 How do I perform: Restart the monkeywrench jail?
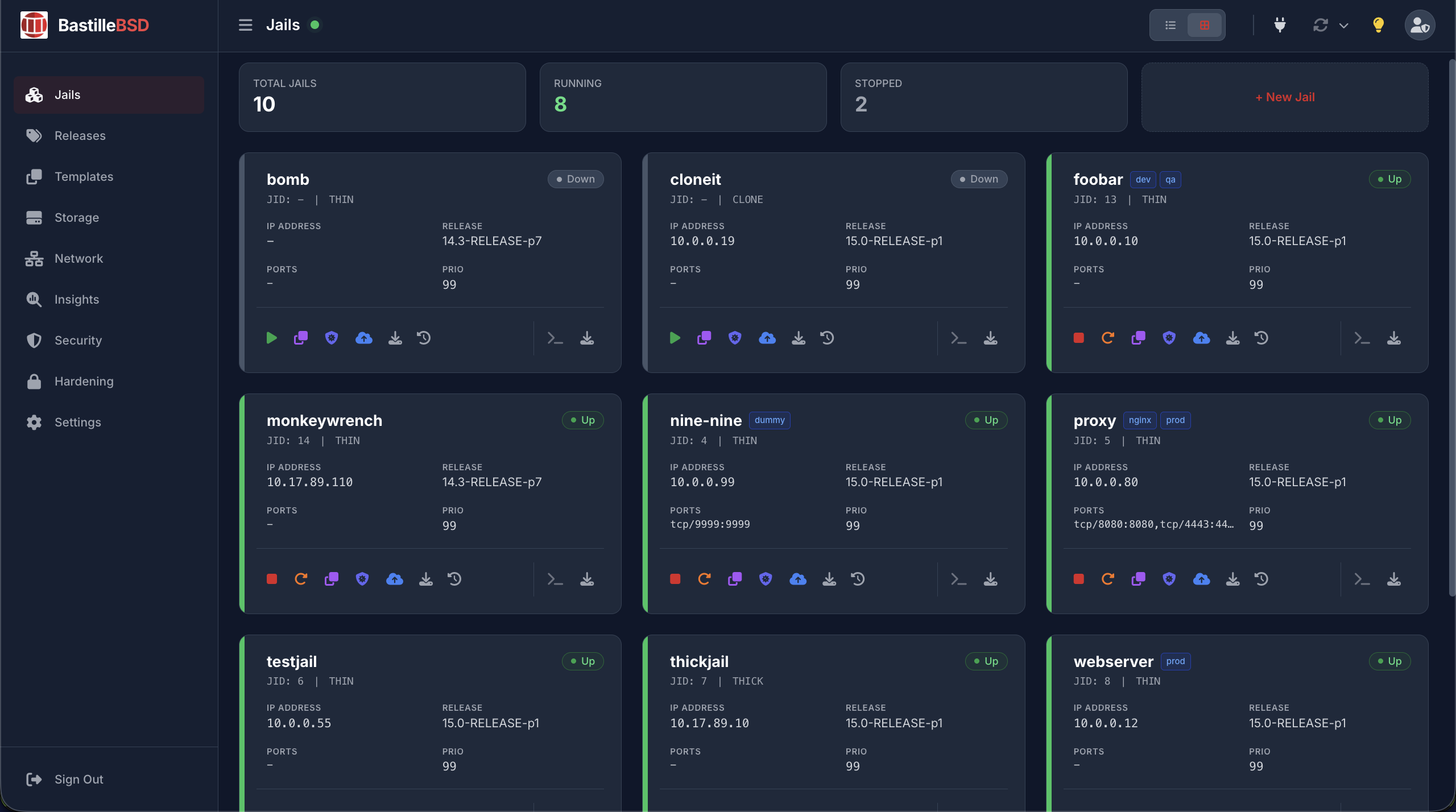[301, 579]
